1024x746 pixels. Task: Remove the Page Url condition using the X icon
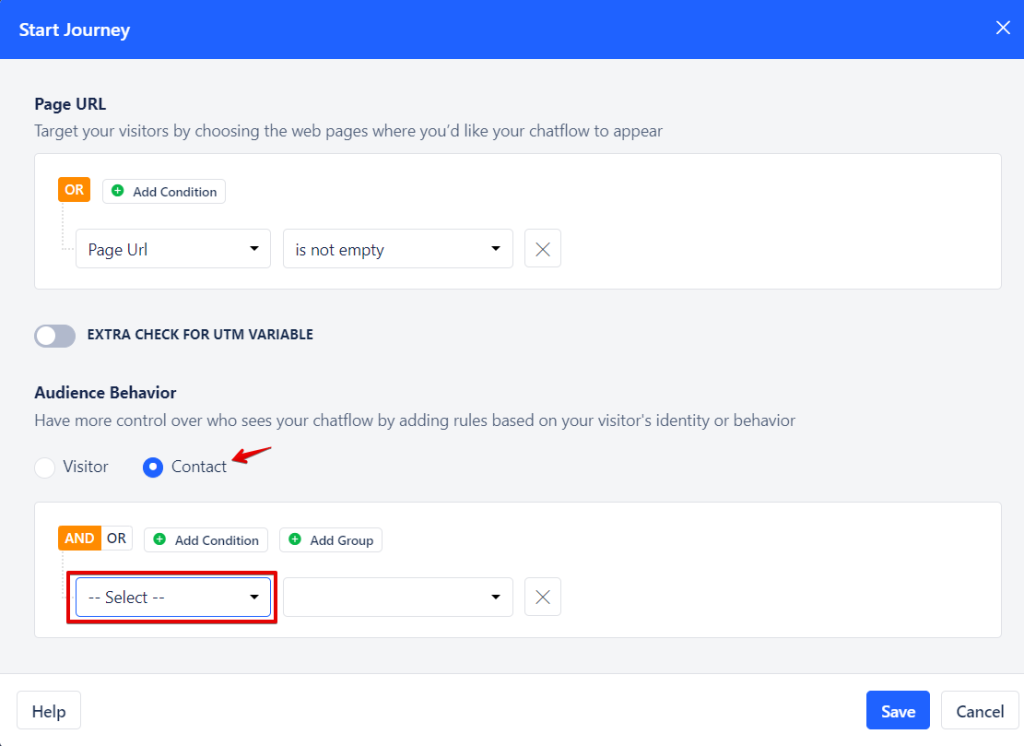(542, 248)
